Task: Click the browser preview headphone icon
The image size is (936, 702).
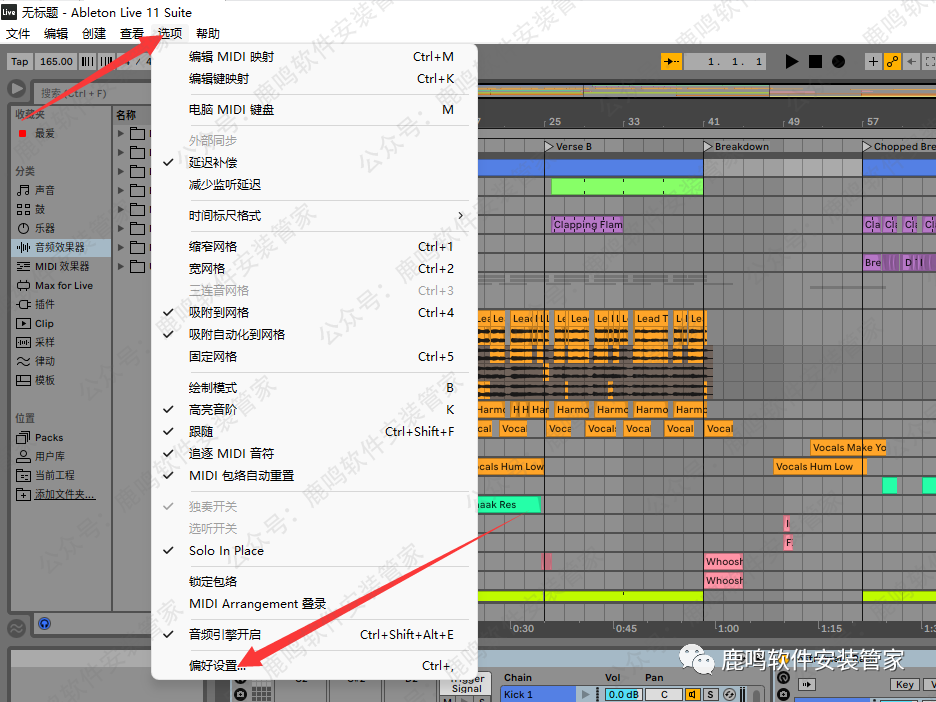Action: click(45, 623)
